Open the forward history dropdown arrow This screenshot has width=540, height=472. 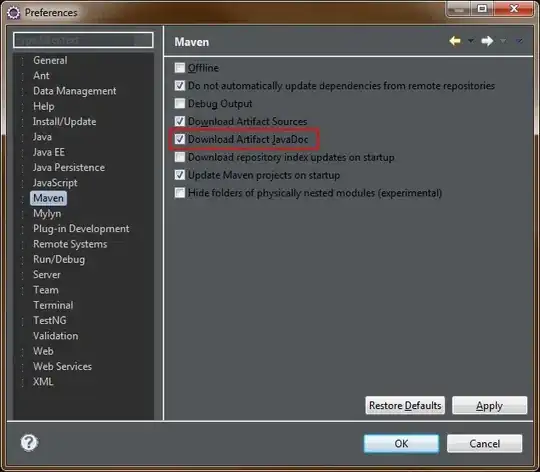coord(503,41)
